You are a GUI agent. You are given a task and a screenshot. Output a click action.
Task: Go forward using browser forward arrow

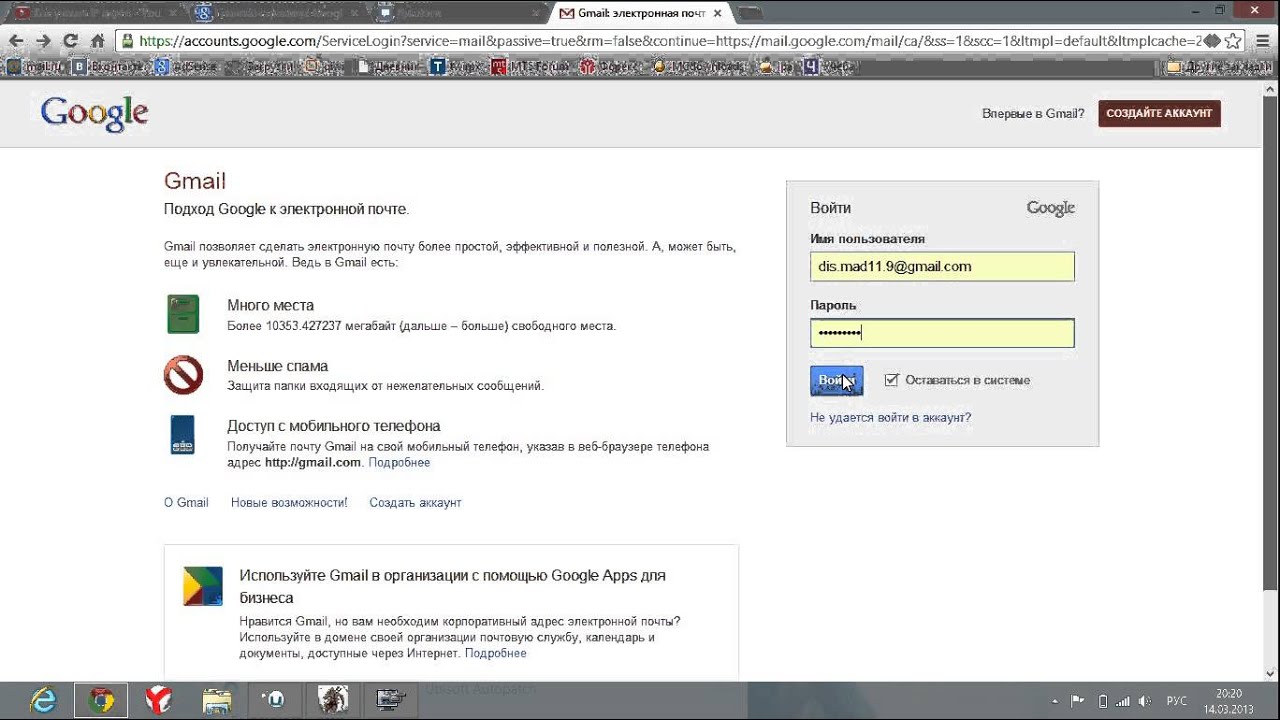click(43, 41)
